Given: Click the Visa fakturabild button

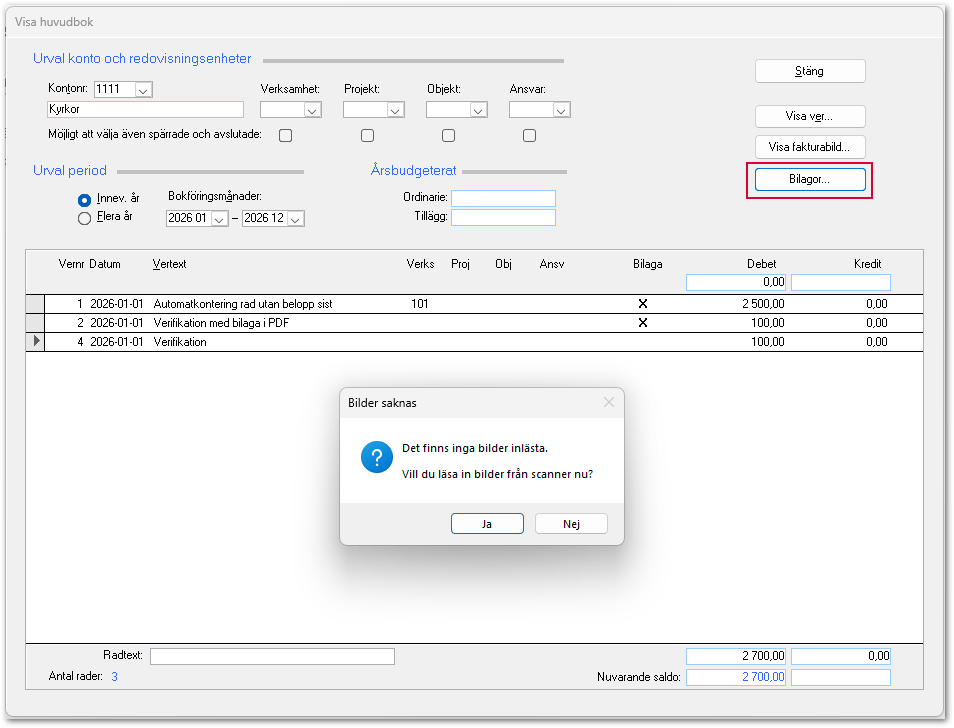Looking at the screenshot, I should click(810, 147).
